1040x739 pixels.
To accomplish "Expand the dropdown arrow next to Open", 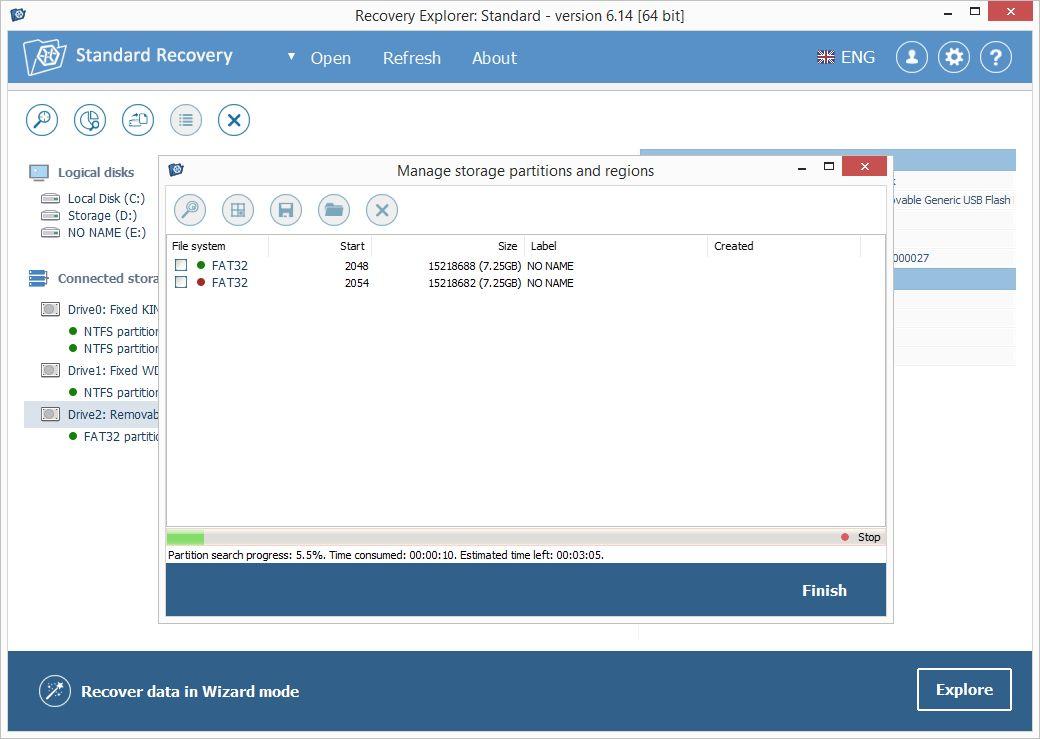I will pos(291,56).
